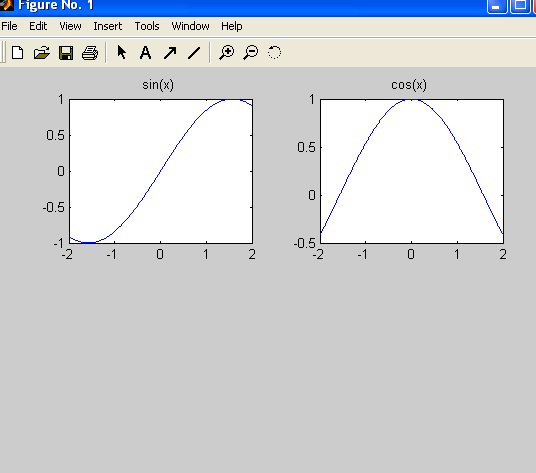Maximize the Figure No. 1 window
The width and height of the screenshot is (536, 473).
pos(520,6)
